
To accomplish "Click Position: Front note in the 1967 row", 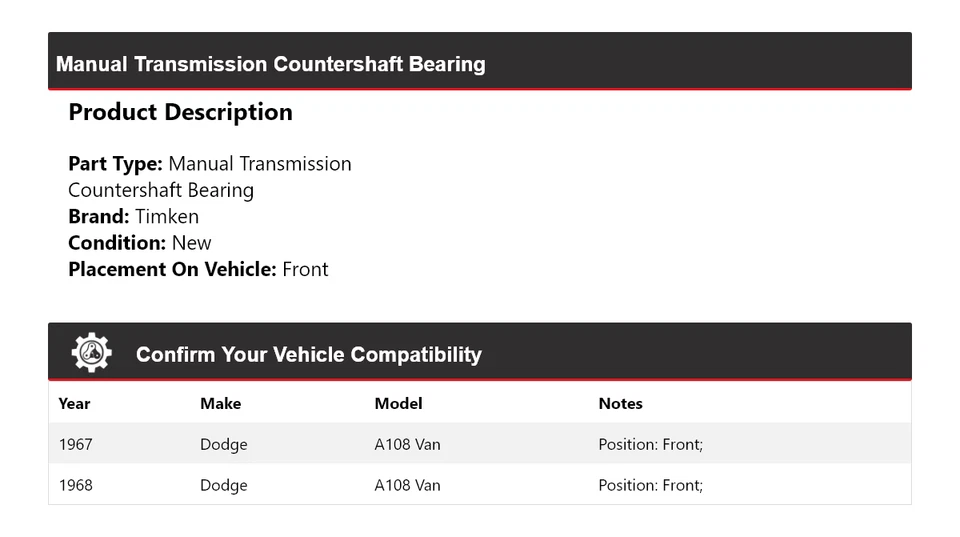I will coord(650,444).
